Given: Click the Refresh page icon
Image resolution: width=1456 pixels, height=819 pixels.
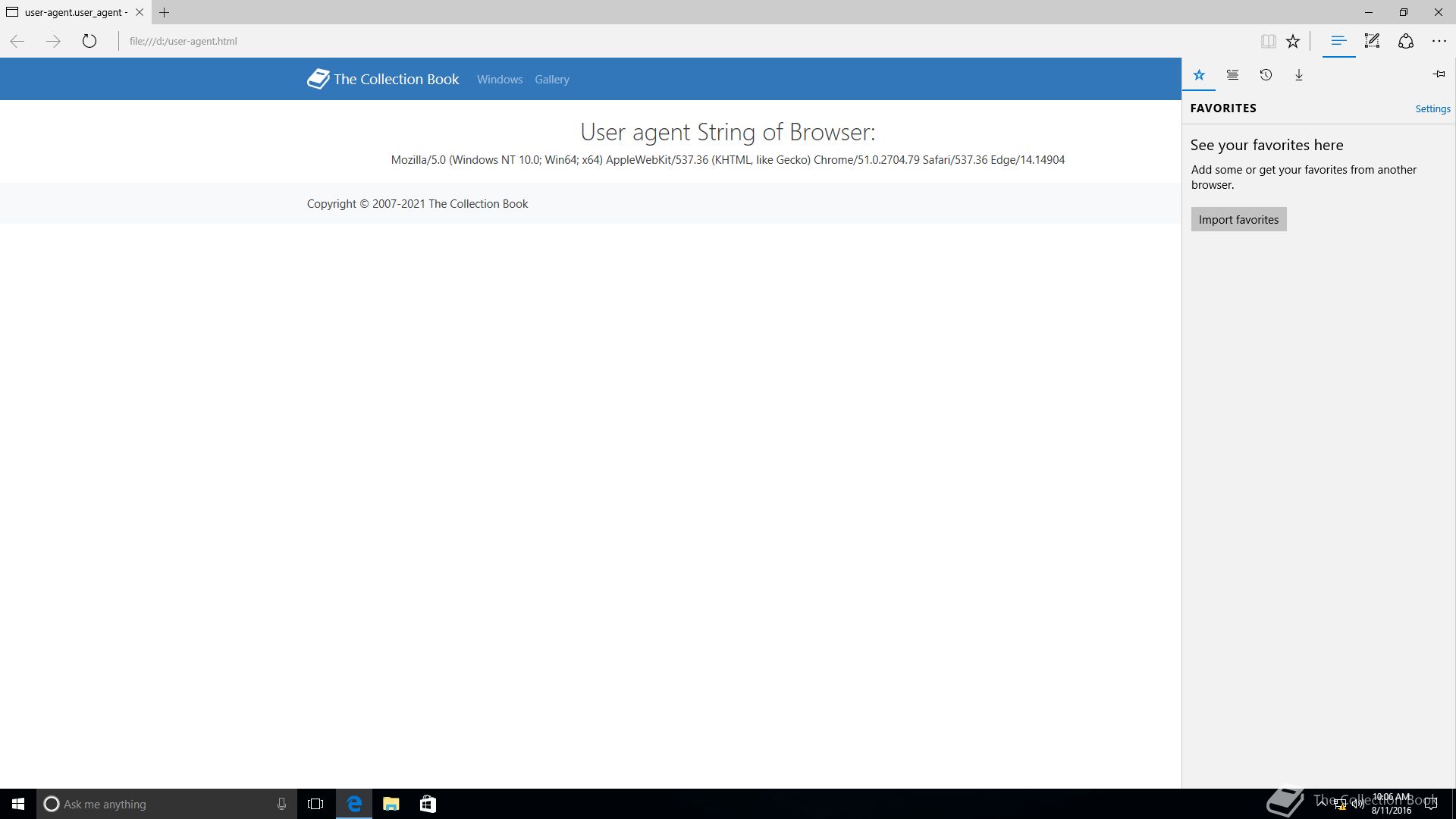Looking at the screenshot, I should [x=89, y=41].
